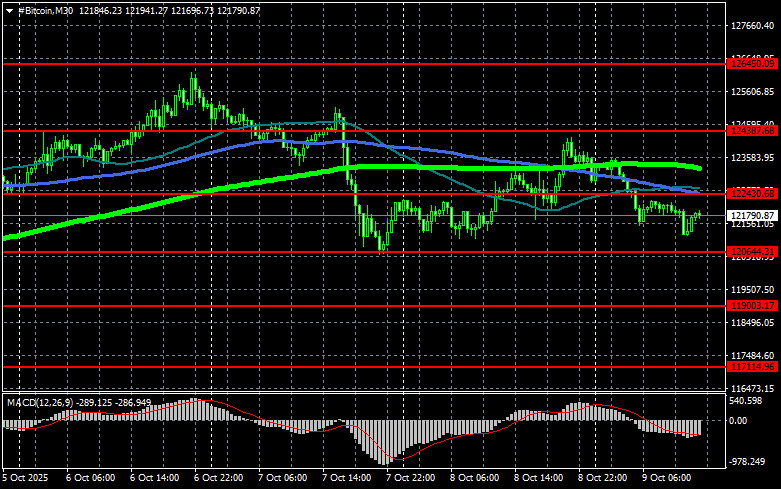Image resolution: width=781 pixels, height=489 pixels.
Task: Click the 5 Oct 2025 time axis label
Action: click(x=25, y=478)
